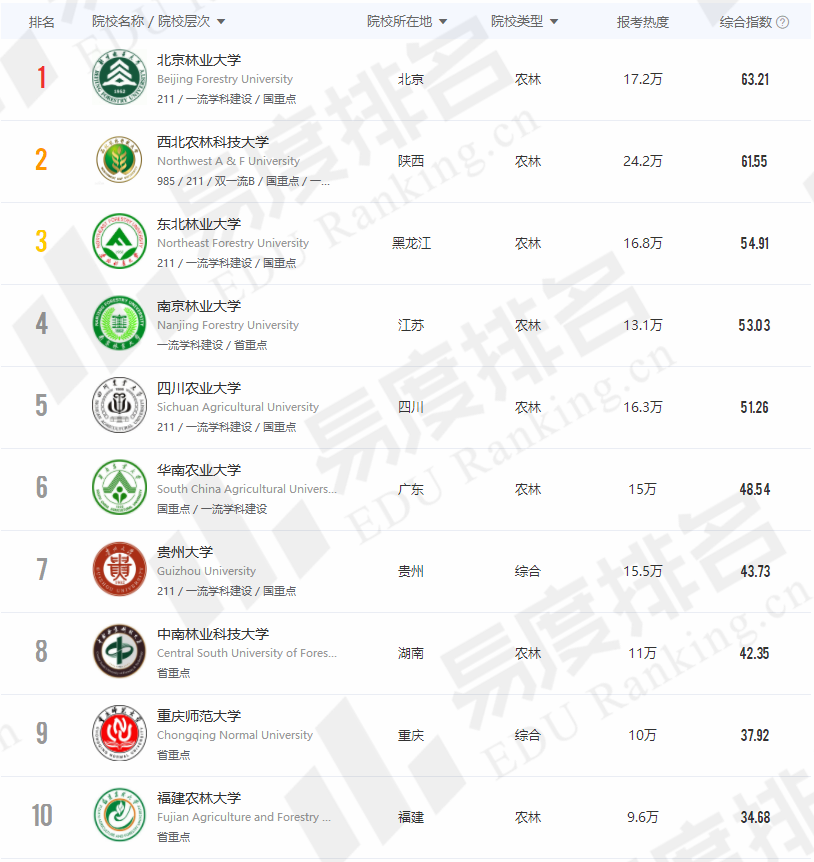This screenshot has height=862, width=814.
Task: Click the Northwest A&F University logo
Action: 119,161
